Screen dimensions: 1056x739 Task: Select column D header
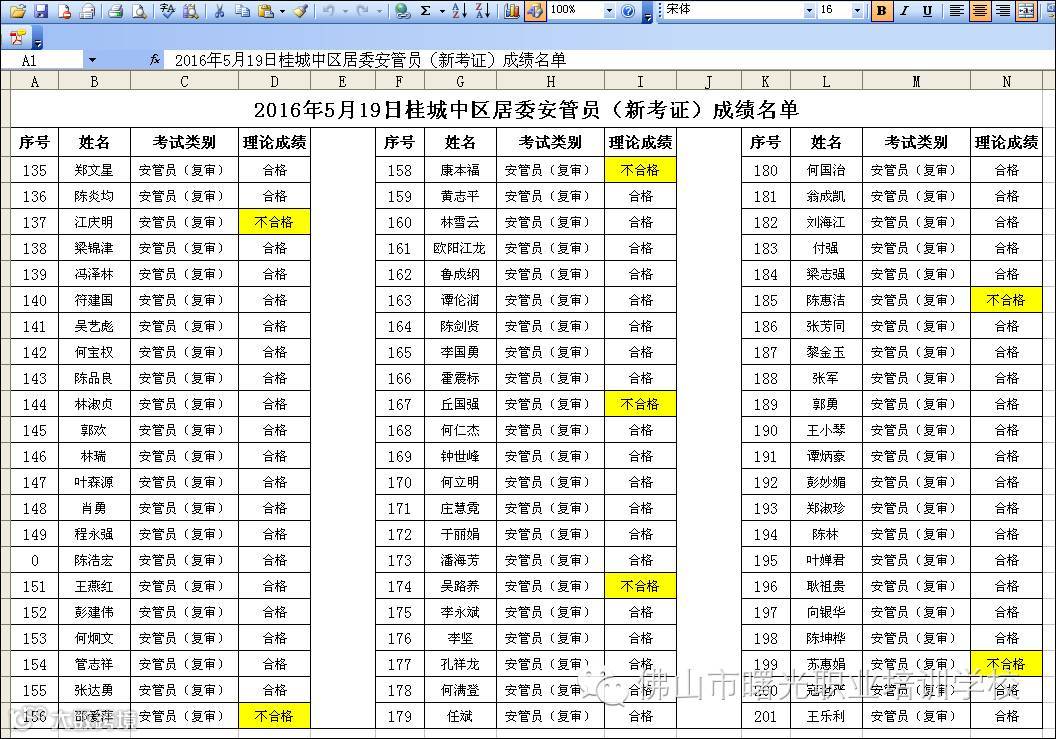pos(274,82)
